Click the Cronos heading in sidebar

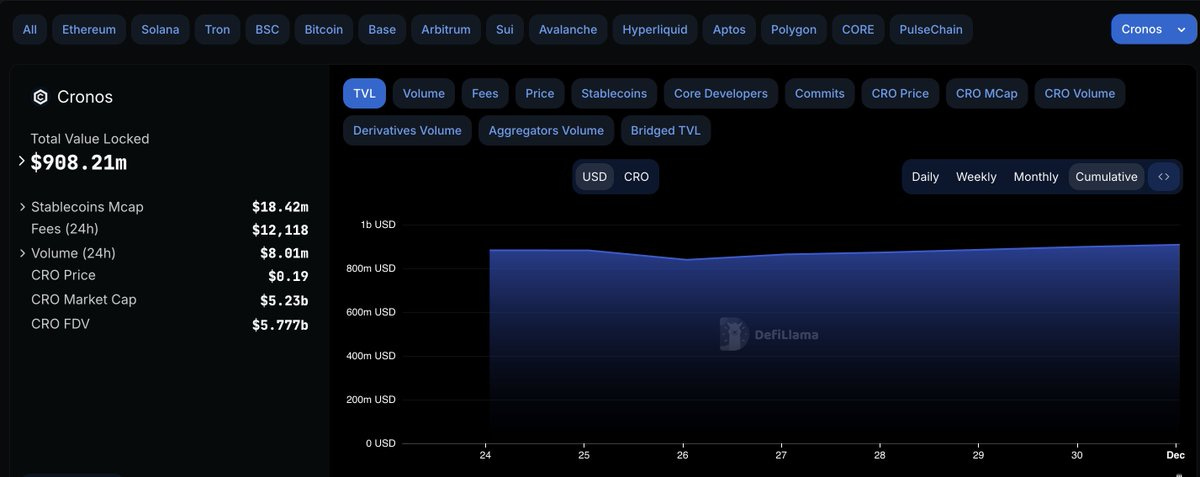point(85,97)
